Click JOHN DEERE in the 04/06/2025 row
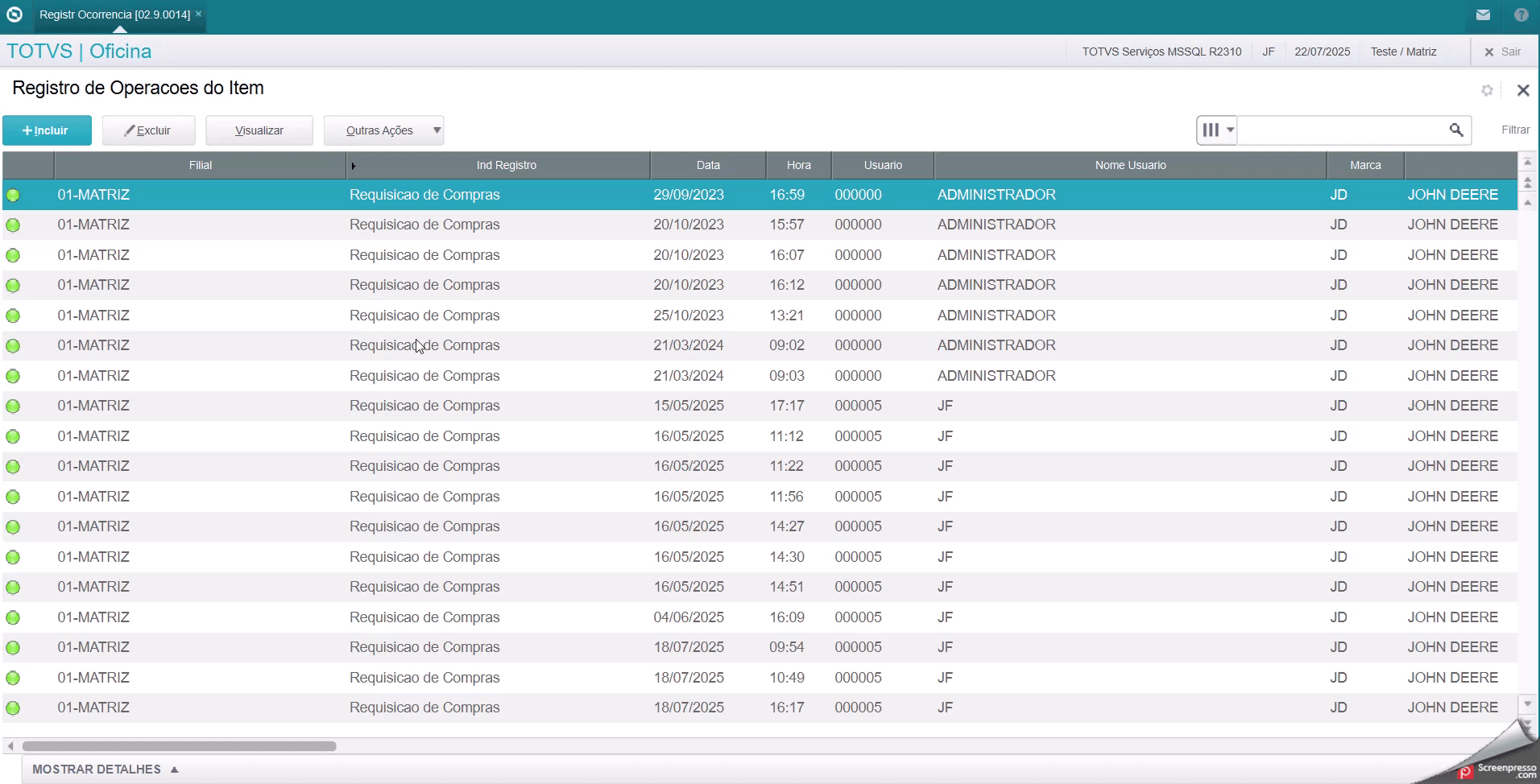The width and height of the screenshot is (1540, 784). click(x=1452, y=617)
